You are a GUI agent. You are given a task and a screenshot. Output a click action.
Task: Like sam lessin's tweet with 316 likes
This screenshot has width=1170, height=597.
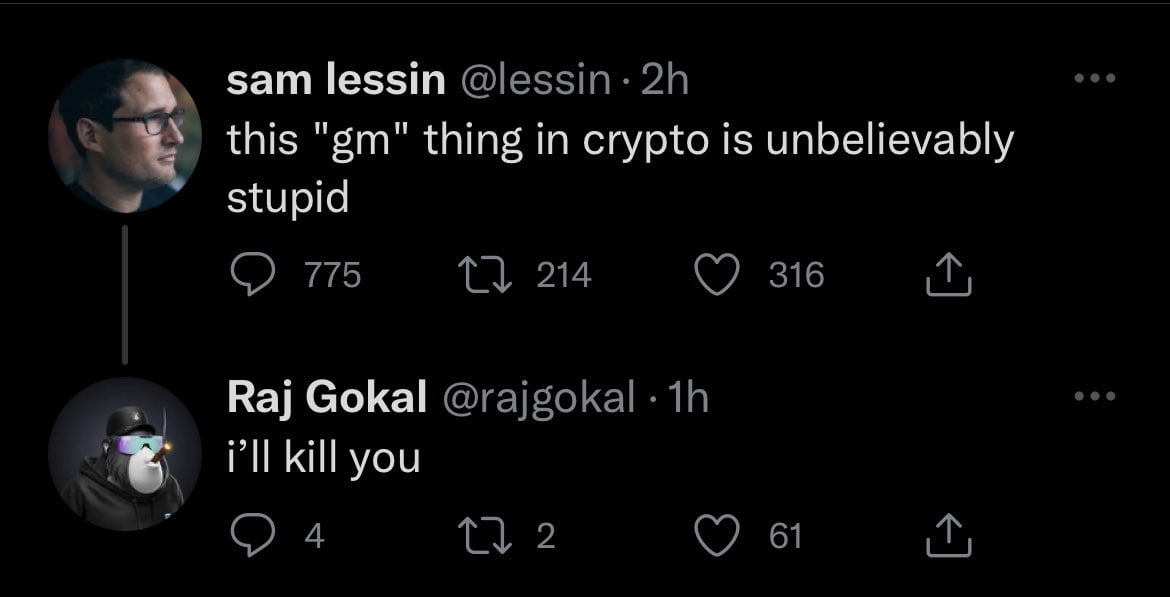715,274
